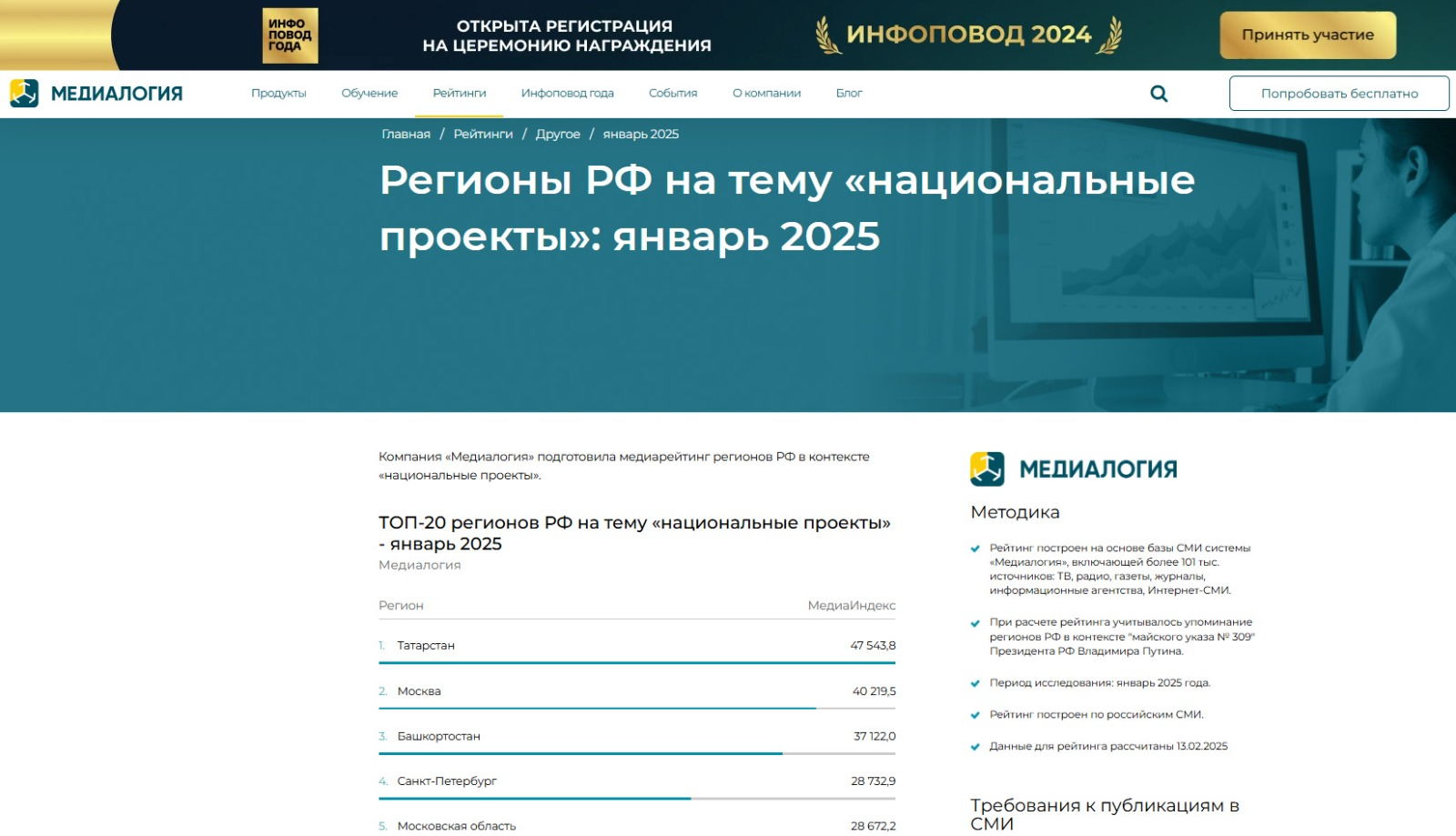Click Рейтинги breadcrumb link
1456x836 pixels.
pos(483,135)
